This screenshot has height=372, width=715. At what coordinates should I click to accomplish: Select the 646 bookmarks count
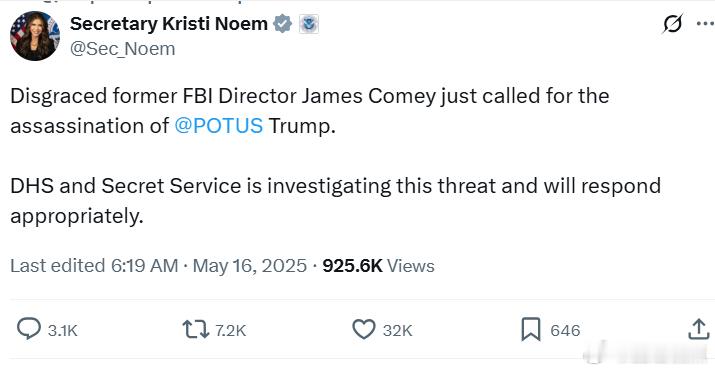[x=565, y=331]
